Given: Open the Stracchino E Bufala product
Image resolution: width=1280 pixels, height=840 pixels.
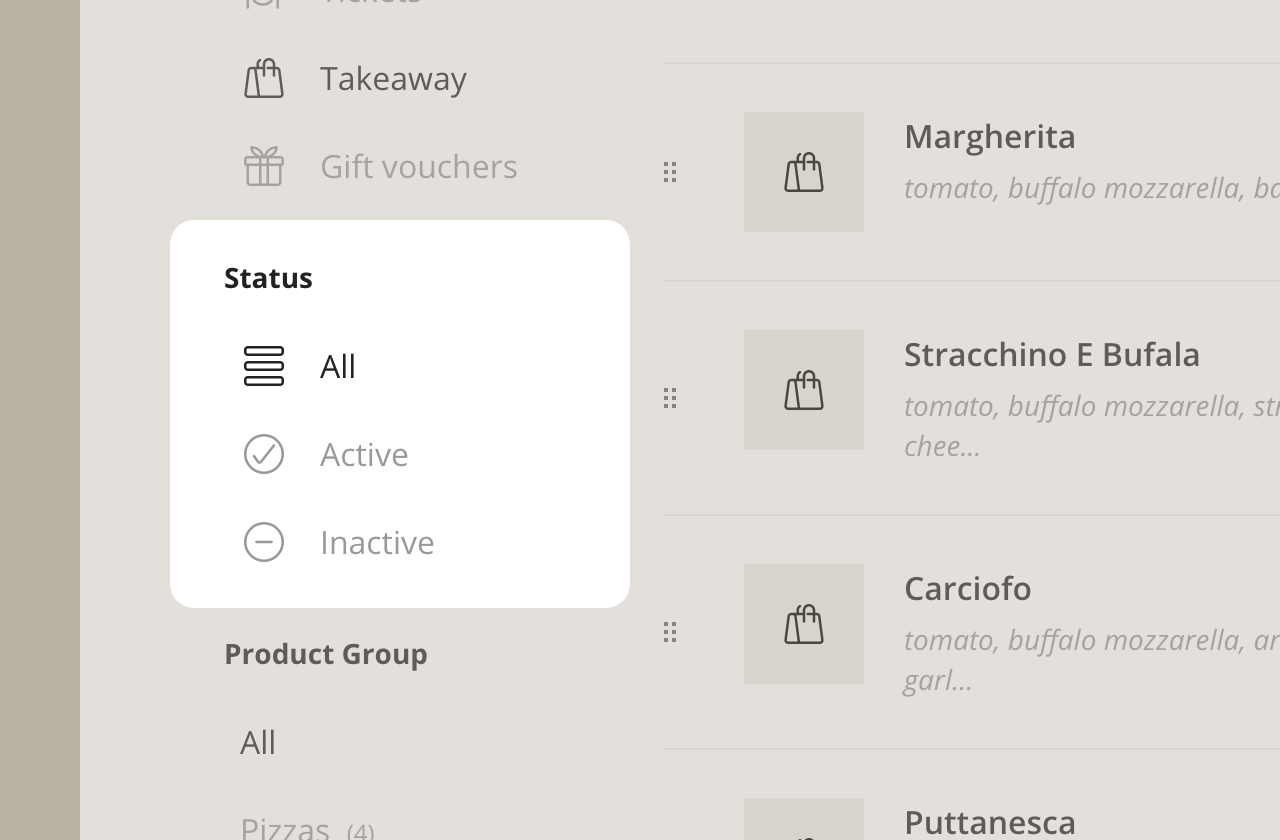Looking at the screenshot, I should (1051, 354).
